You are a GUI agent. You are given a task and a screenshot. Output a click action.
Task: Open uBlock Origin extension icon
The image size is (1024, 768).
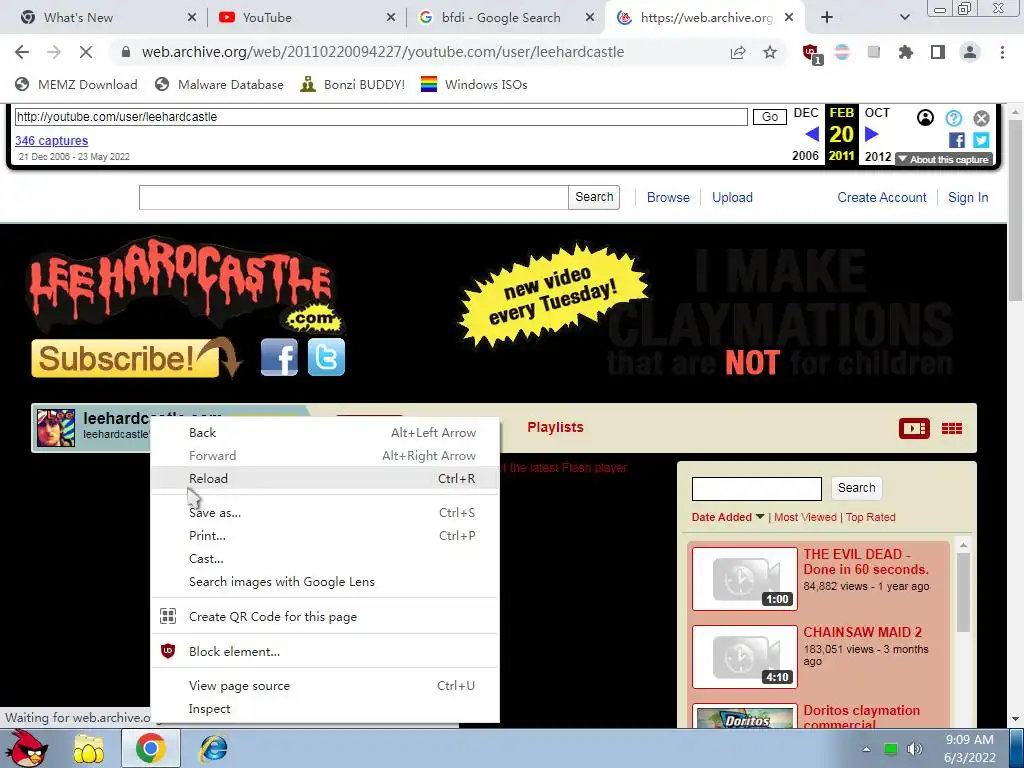tap(812, 53)
